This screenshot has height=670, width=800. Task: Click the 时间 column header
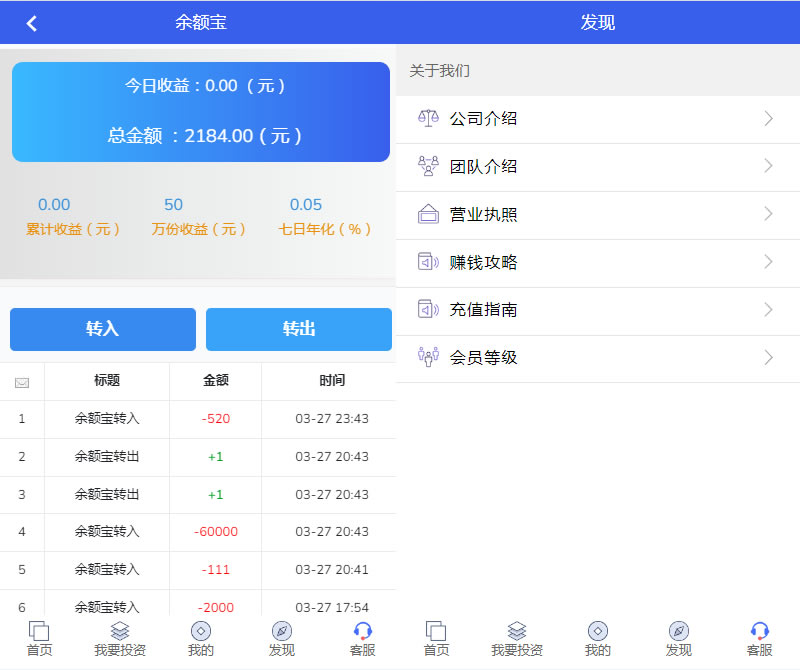332,380
